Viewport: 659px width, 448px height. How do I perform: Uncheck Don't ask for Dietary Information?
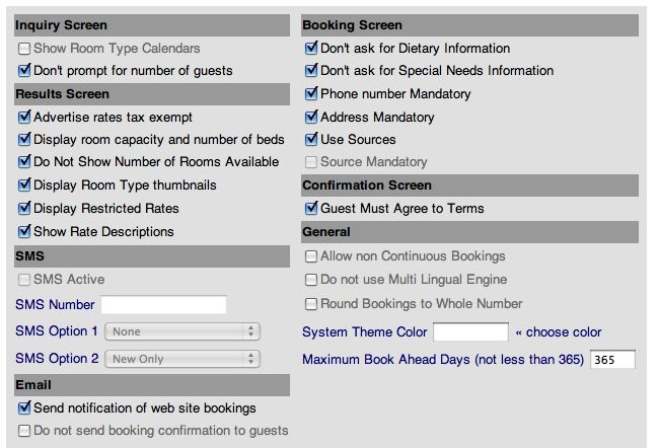pos(311,48)
